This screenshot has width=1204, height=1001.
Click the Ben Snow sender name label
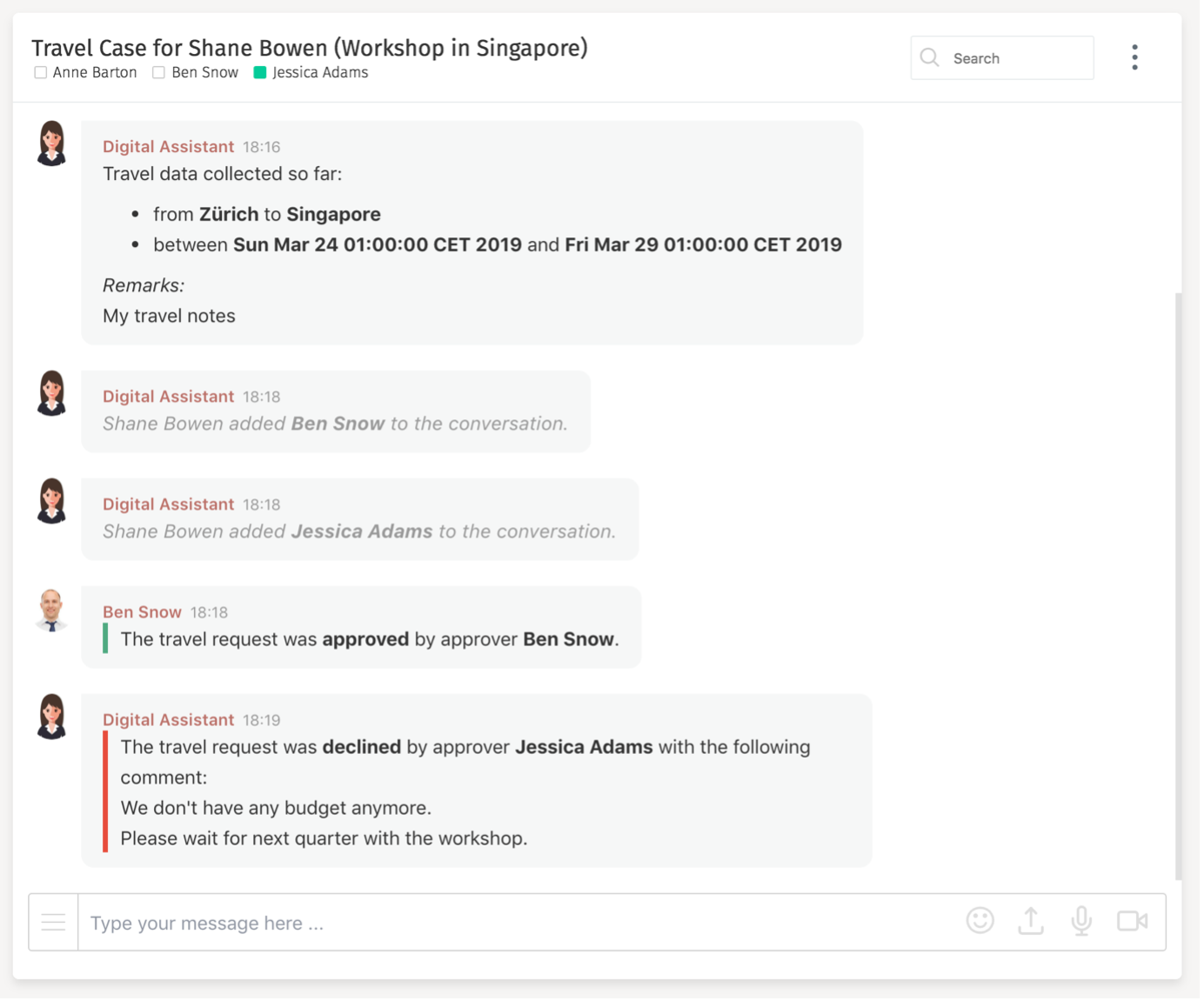click(x=142, y=611)
